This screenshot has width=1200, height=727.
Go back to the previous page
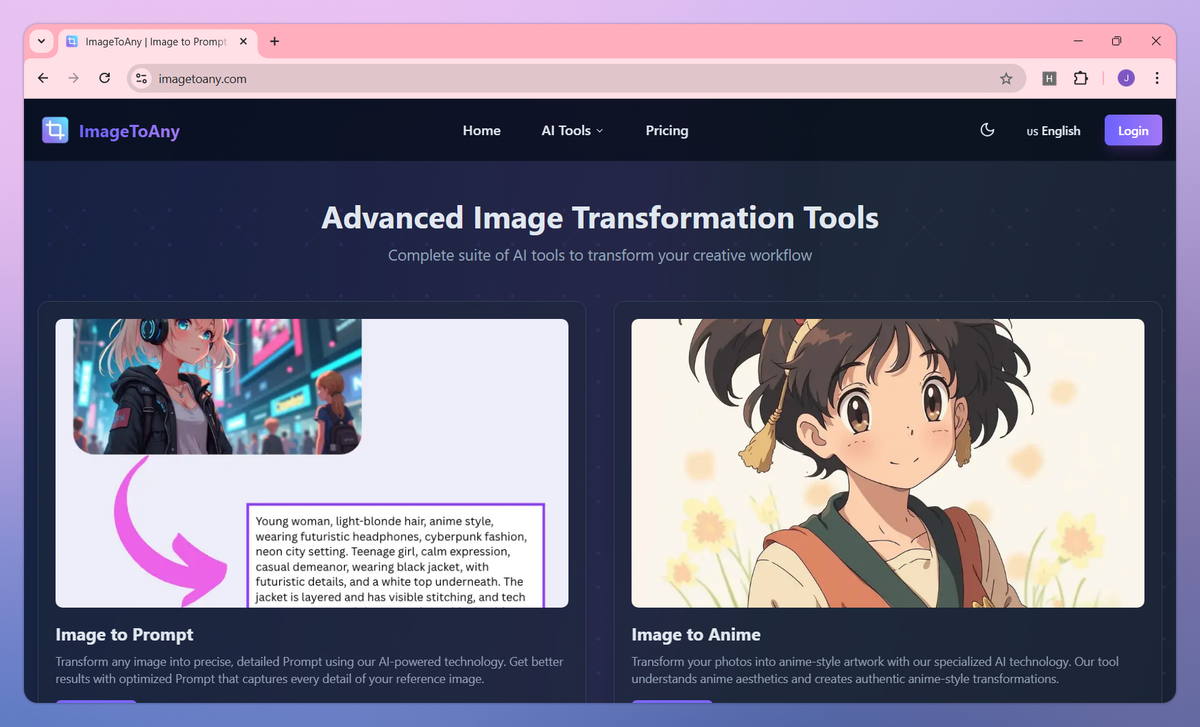(42, 78)
